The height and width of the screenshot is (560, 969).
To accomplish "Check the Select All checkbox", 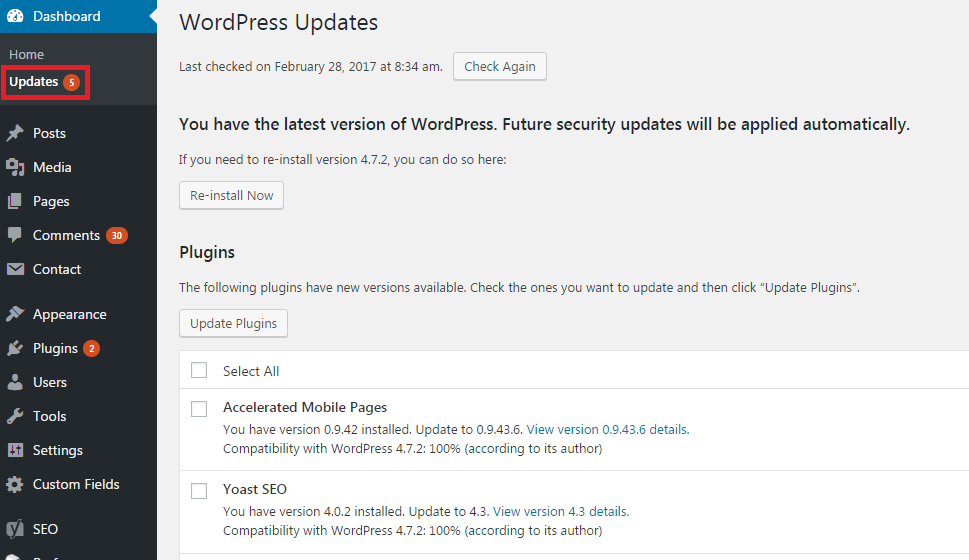I will (199, 370).
